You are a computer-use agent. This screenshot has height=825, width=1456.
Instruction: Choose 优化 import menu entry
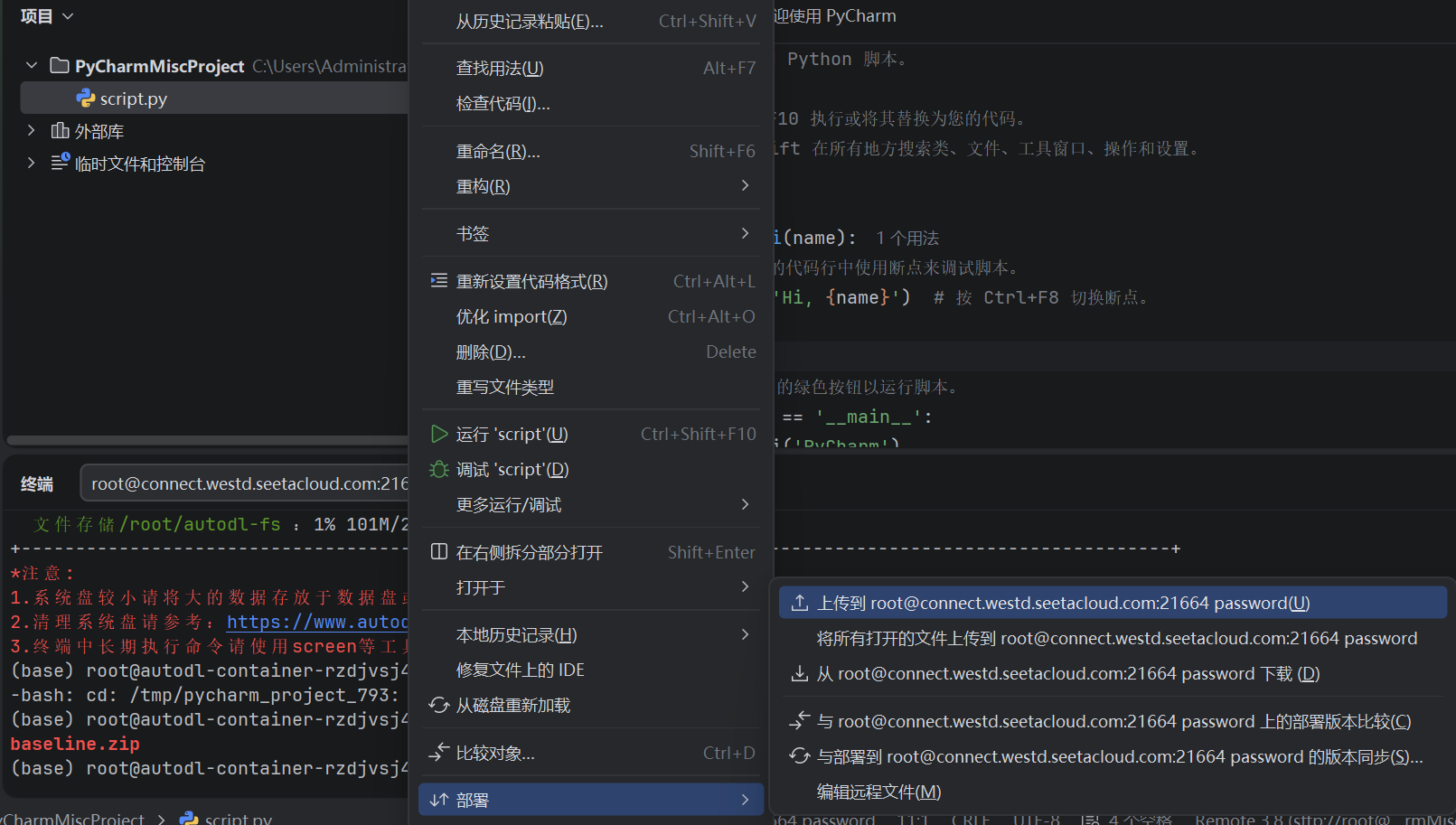(591, 316)
